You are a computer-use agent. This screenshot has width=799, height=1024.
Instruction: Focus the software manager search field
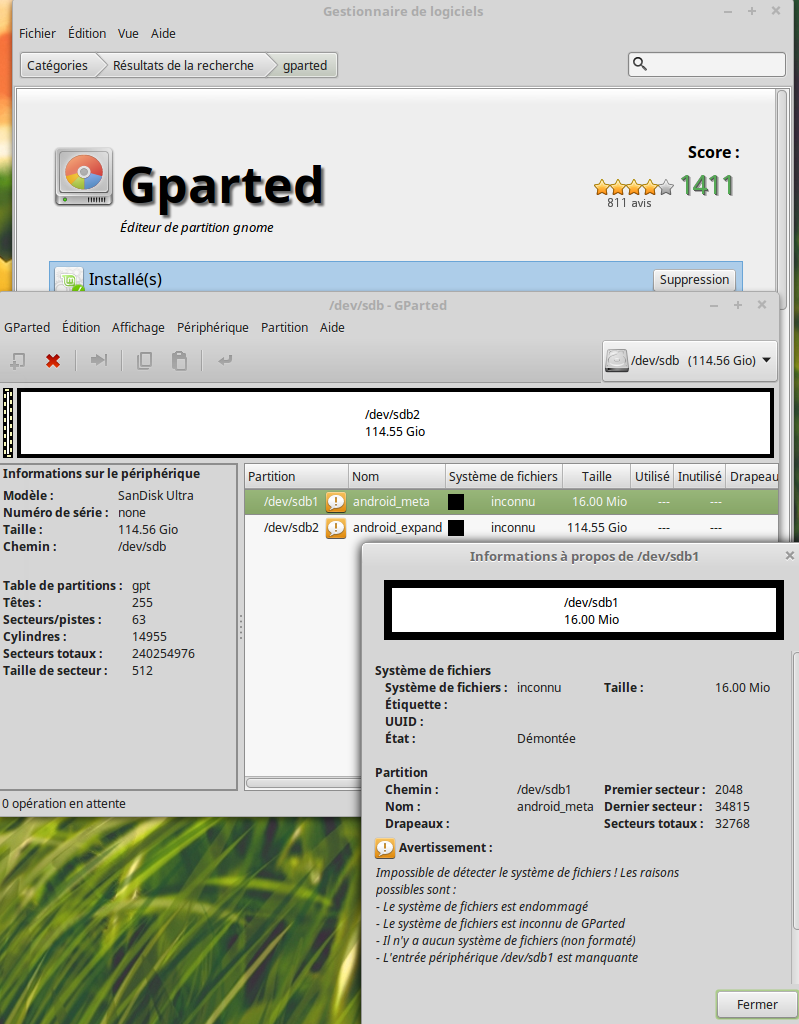point(707,64)
